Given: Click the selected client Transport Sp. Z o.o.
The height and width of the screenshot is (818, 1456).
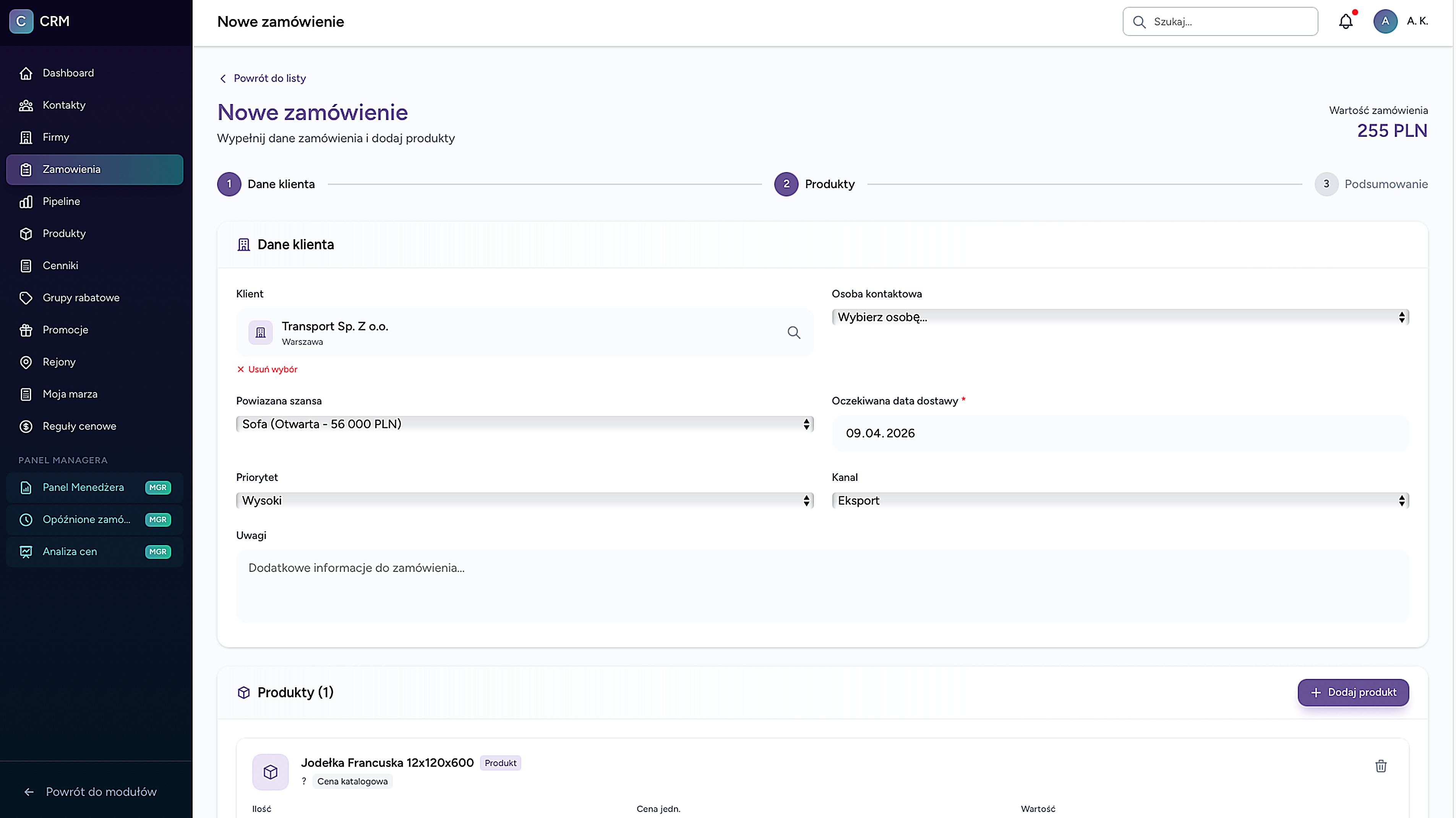Looking at the screenshot, I should (525, 333).
